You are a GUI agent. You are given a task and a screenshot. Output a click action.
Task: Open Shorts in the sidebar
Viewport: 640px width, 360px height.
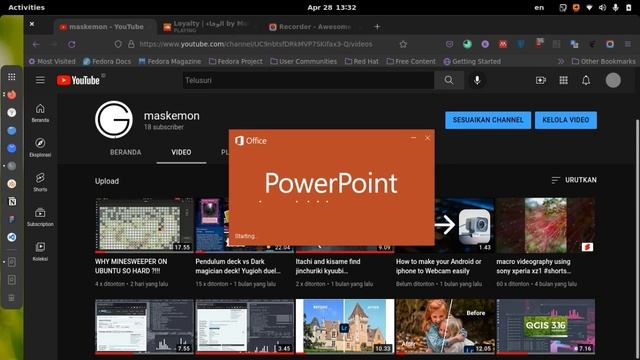click(40, 182)
